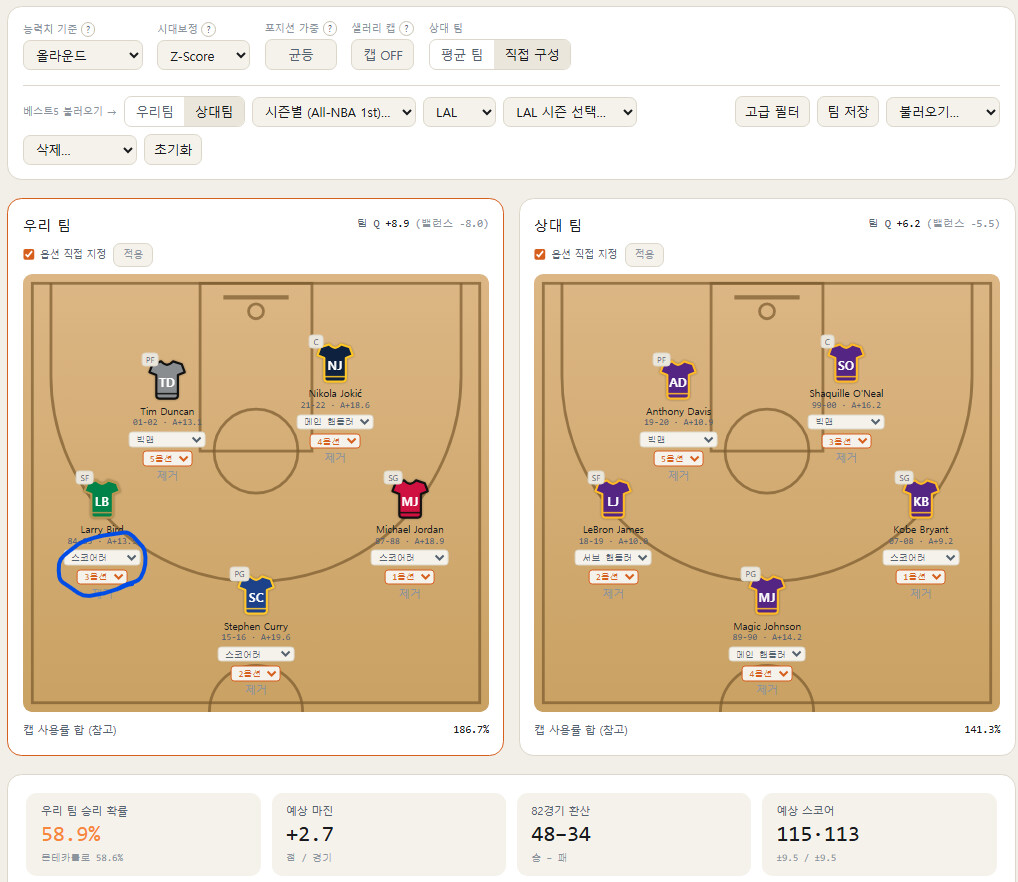The width and height of the screenshot is (1018, 882).
Task: Click the 고급 필터 button
Action: click(x=772, y=112)
